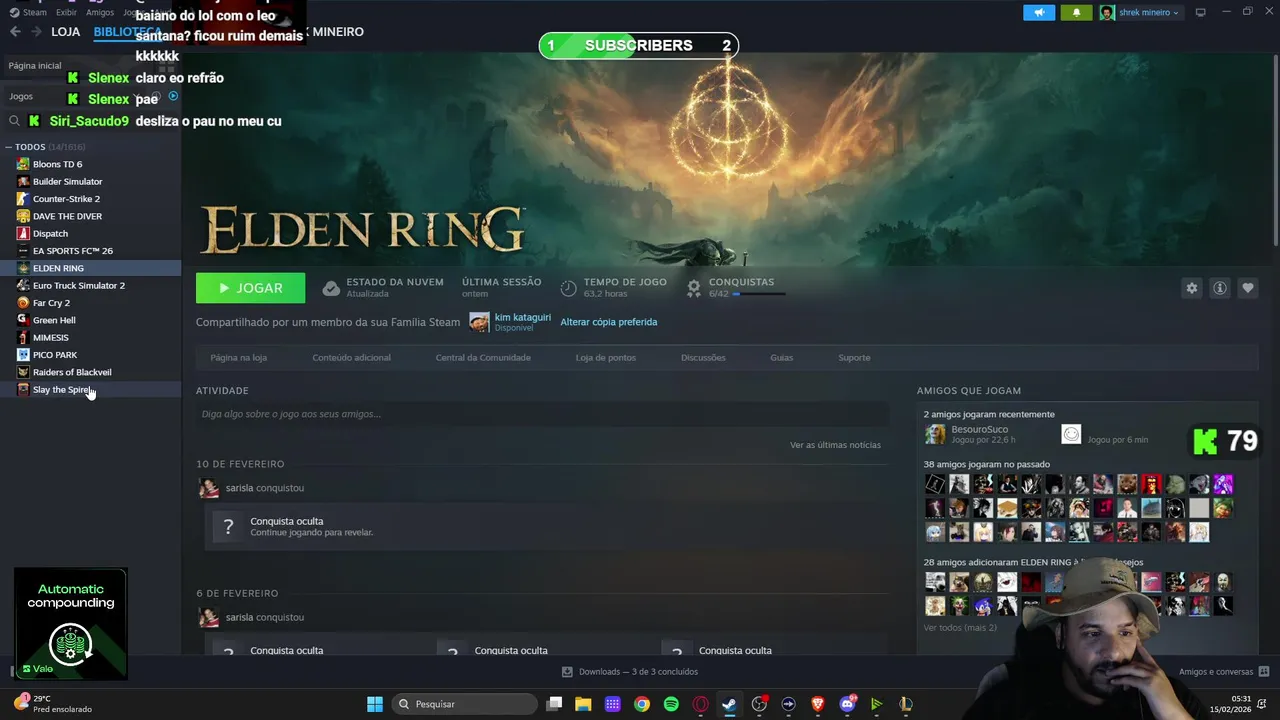Open the Downloads status bar entry
This screenshot has width=1280, height=720.
click(630, 672)
